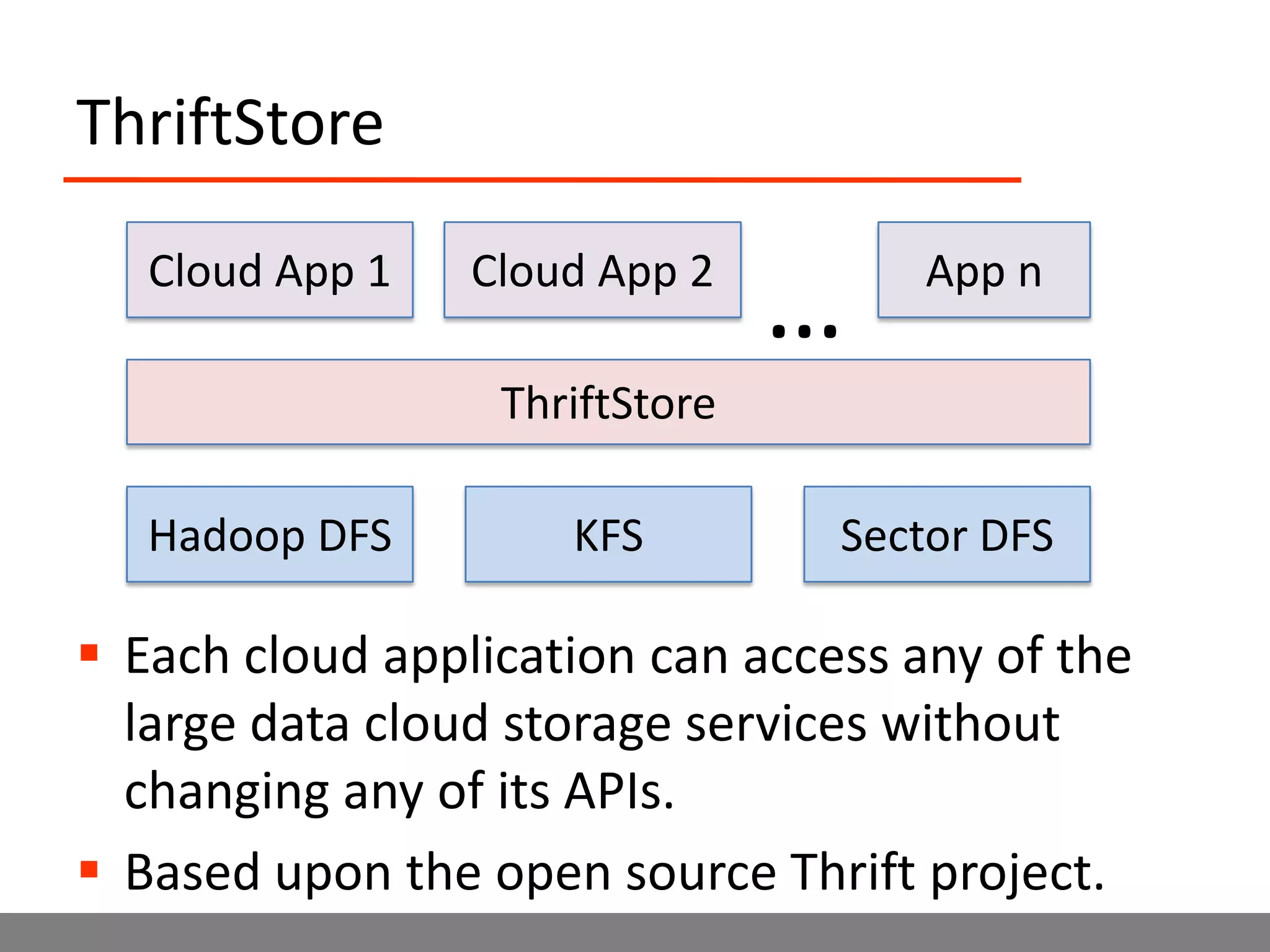Image resolution: width=1270 pixels, height=952 pixels.
Task: Select the Sector DFS box
Action: click(947, 534)
